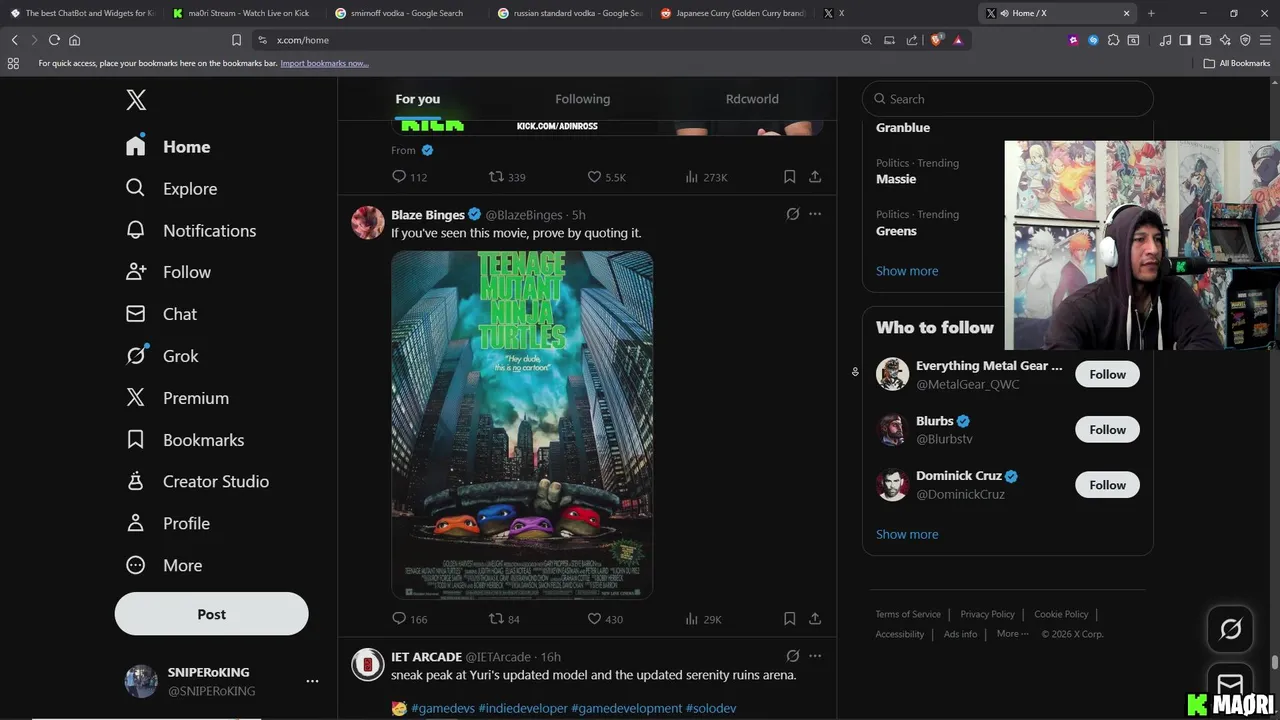Image resolution: width=1280 pixels, height=720 pixels.
Task: Open Blaze Binges profile avatar
Action: tap(368, 223)
